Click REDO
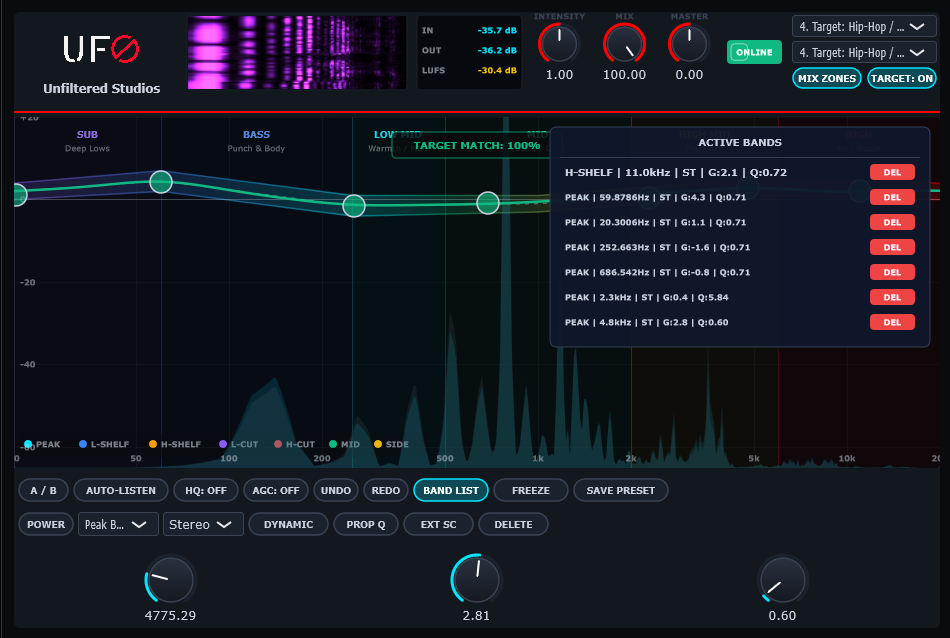This screenshot has width=950, height=638. (386, 490)
